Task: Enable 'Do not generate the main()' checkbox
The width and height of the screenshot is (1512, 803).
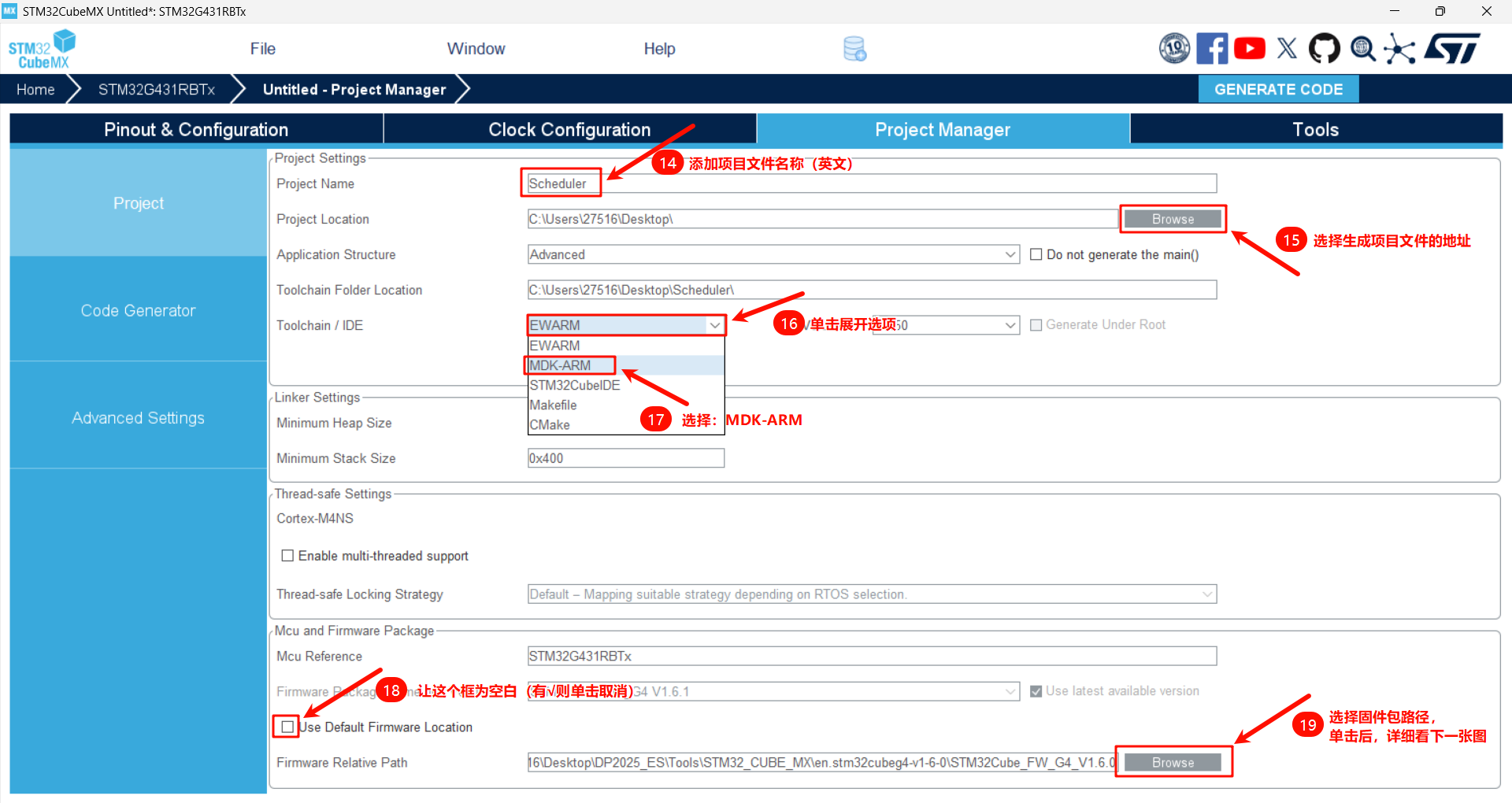Action: click(x=1036, y=254)
